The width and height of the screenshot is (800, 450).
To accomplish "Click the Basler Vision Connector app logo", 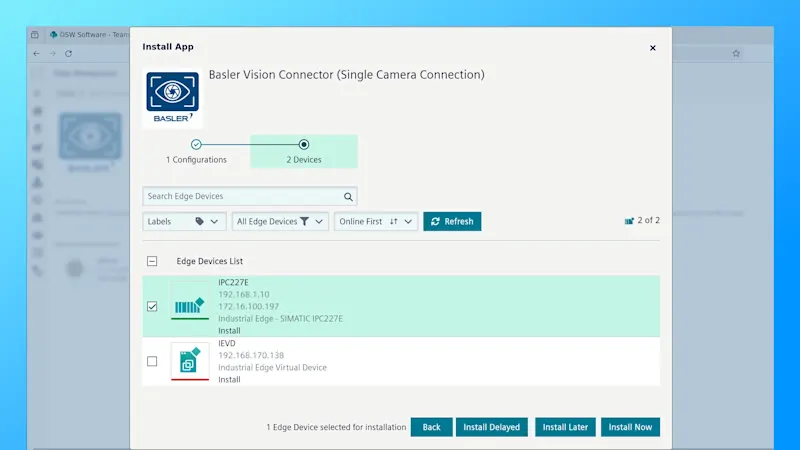I will tap(172, 97).
